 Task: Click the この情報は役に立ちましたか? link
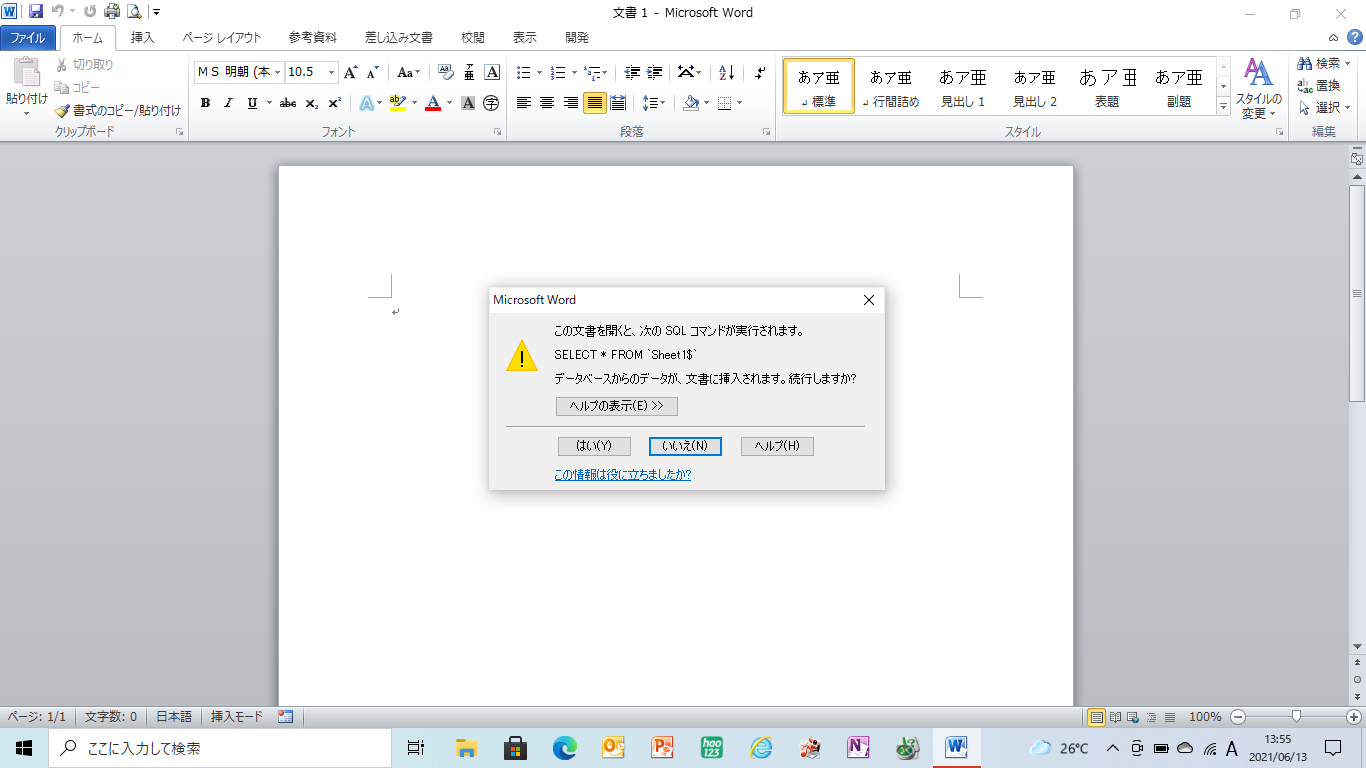(x=623, y=475)
